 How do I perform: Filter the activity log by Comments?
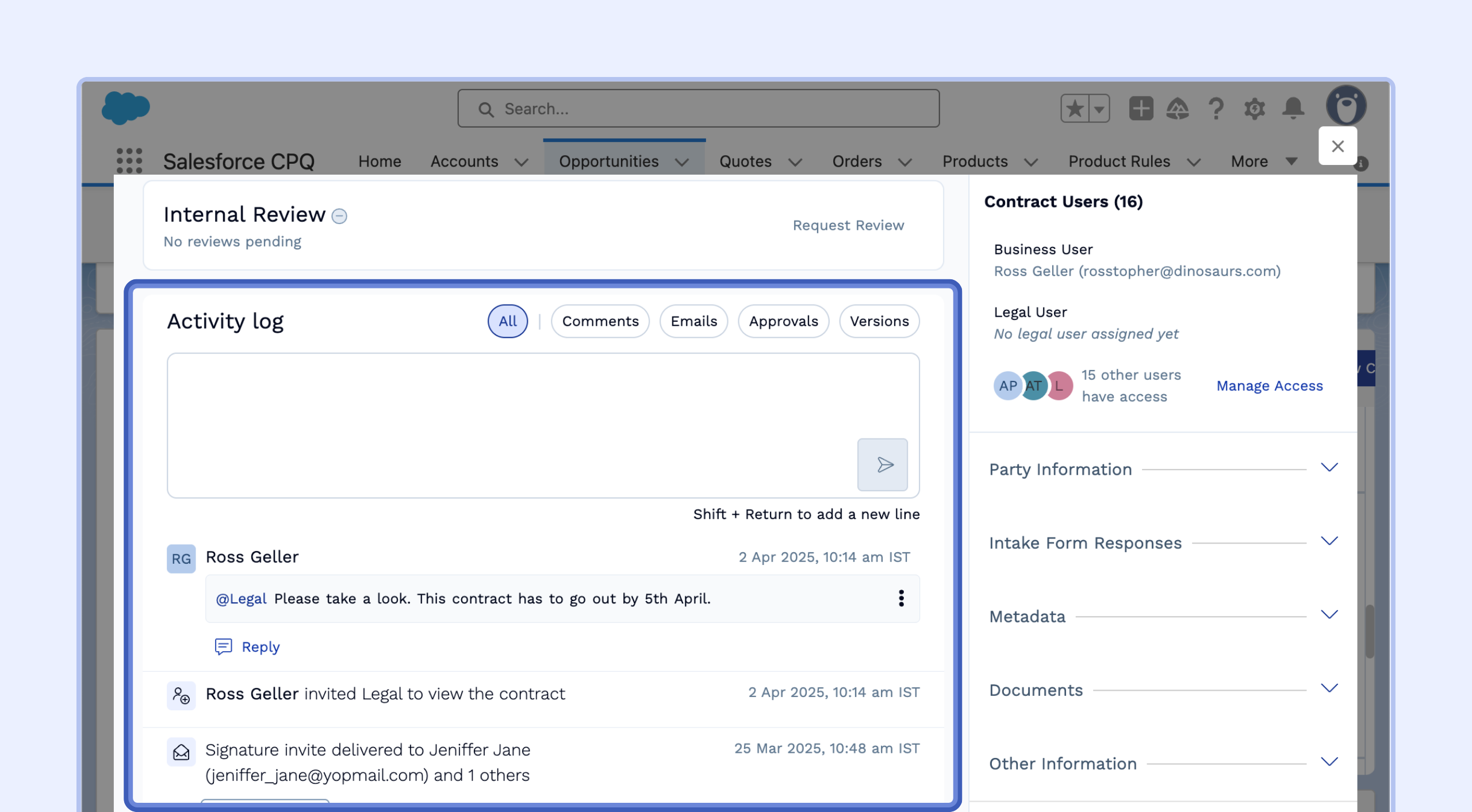[x=600, y=321]
